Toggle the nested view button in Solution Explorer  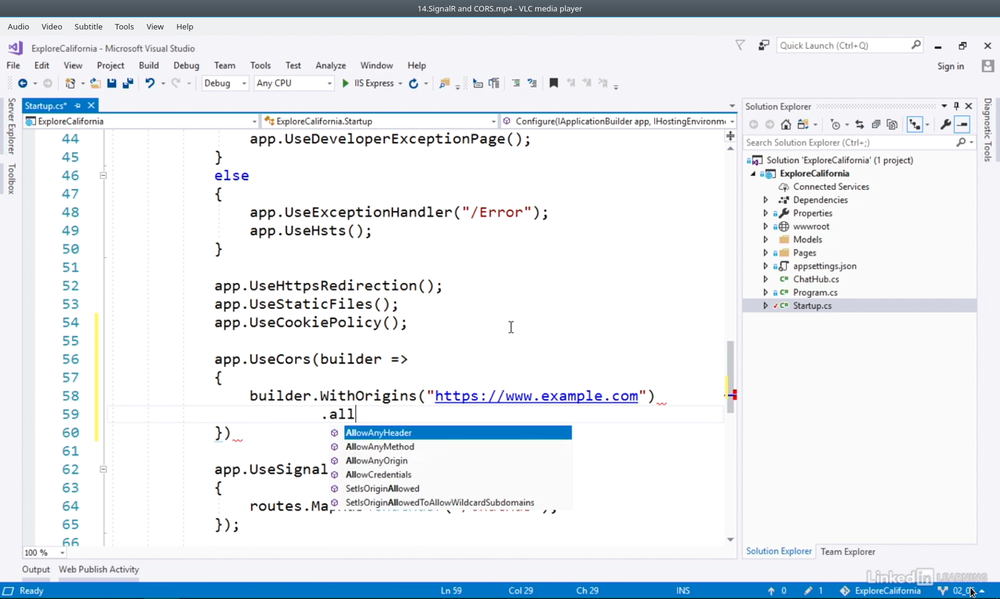tap(915, 124)
